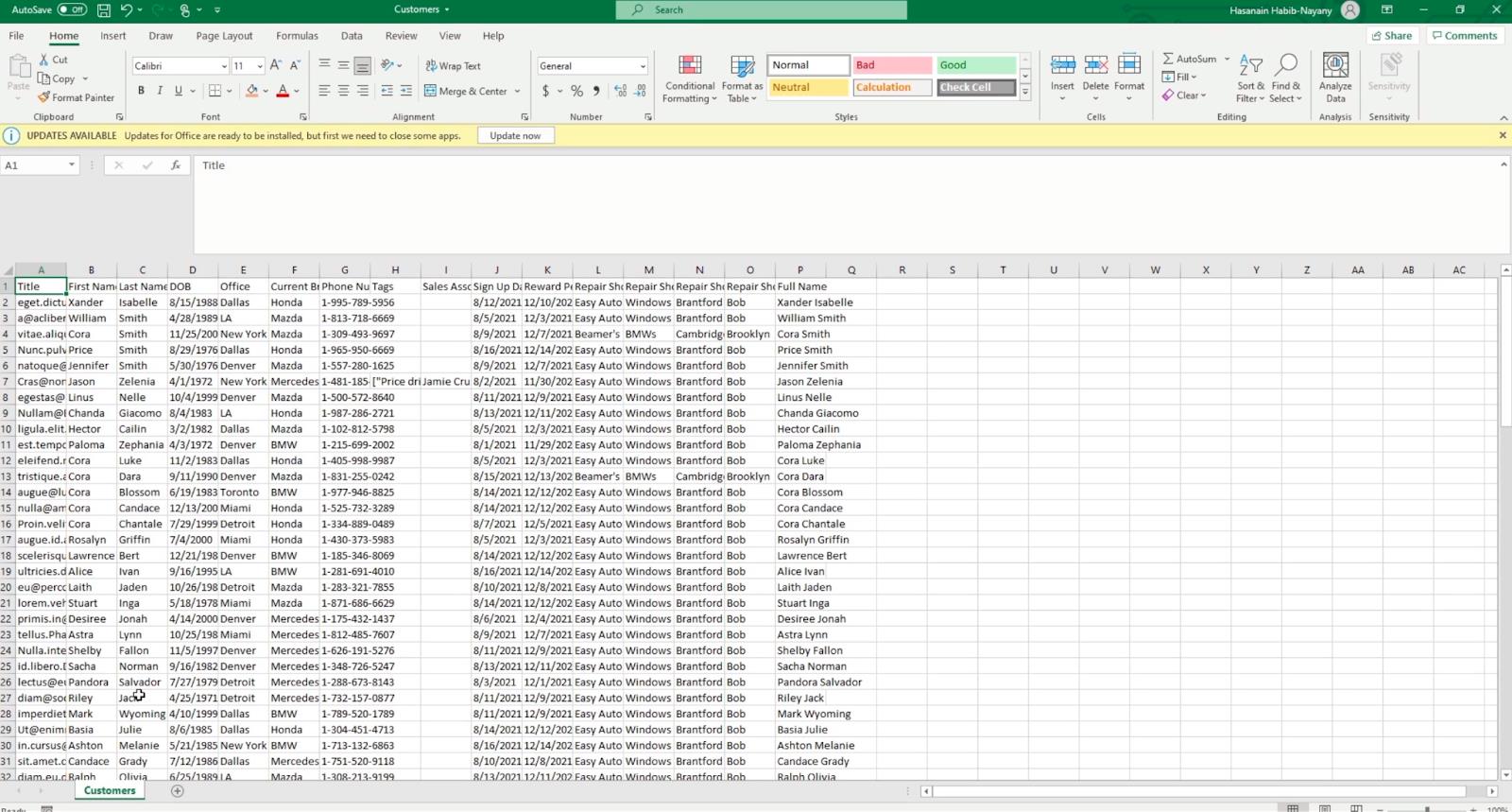Apply the Good cell style
Viewport: 1512px width, 812px height.
[x=976, y=65]
